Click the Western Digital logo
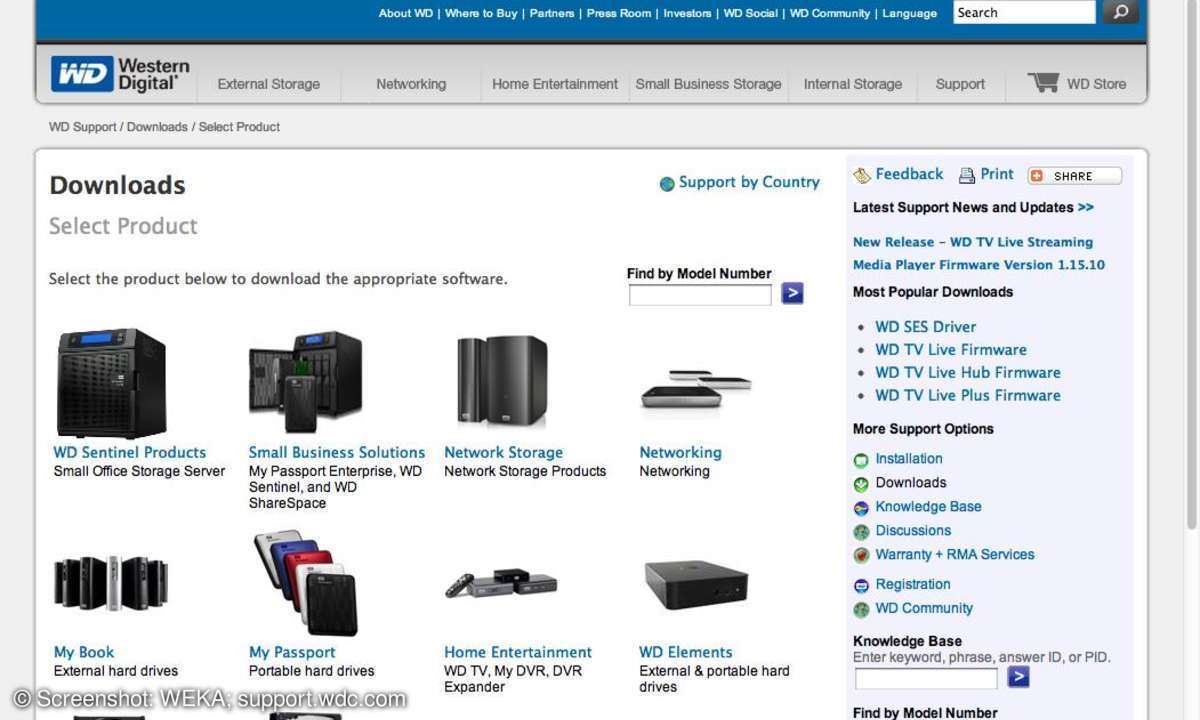Image resolution: width=1200 pixels, height=720 pixels. [120, 74]
